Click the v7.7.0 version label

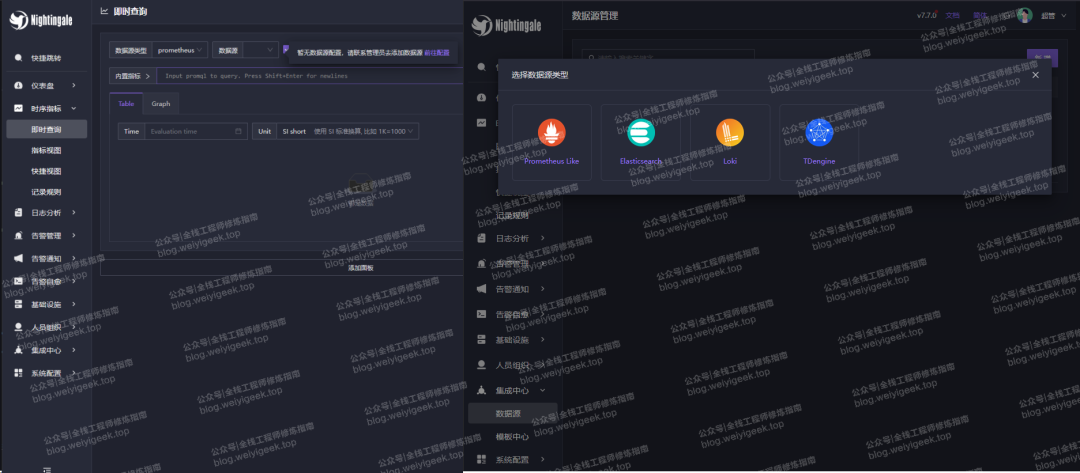pyautogui.click(x=927, y=15)
